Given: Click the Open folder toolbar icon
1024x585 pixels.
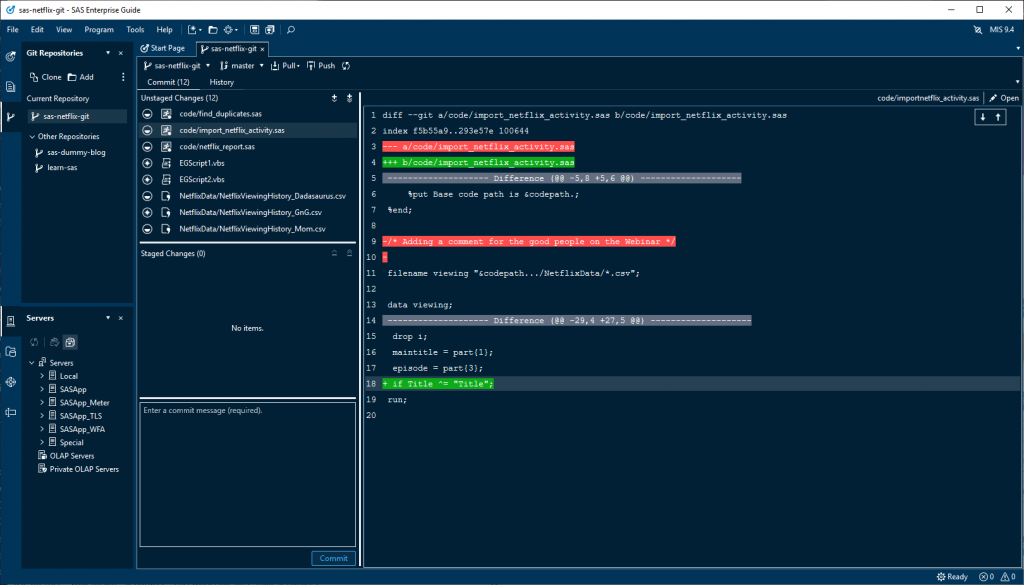Looking at the screenshot, I should pos(213,29).
